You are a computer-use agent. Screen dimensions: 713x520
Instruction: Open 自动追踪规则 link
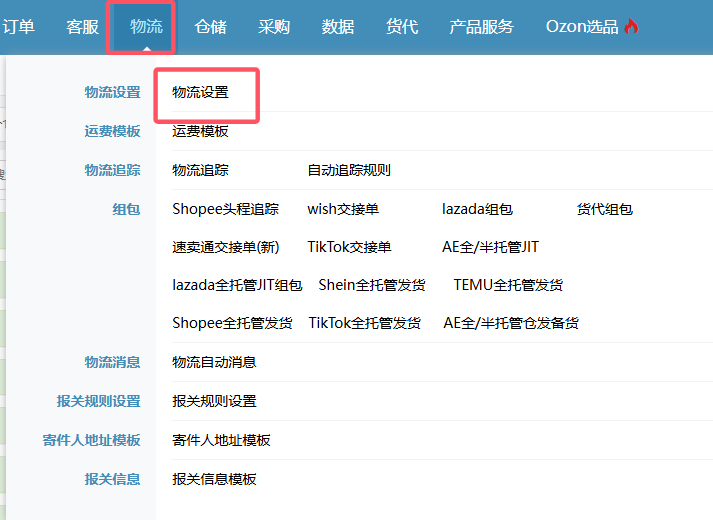(x=349, y=170)
